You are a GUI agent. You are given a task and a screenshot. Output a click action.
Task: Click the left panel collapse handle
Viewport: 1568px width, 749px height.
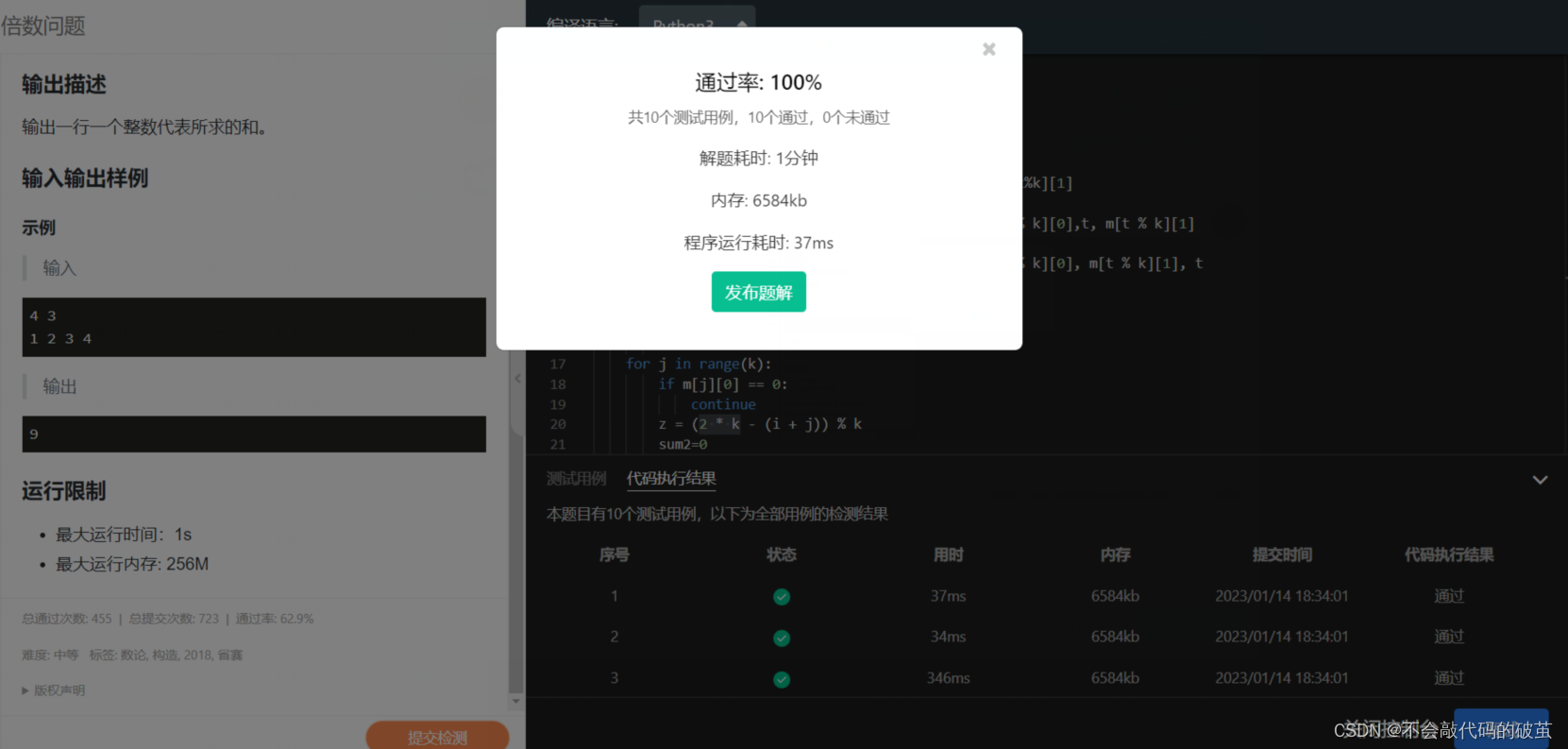point(517,378)
